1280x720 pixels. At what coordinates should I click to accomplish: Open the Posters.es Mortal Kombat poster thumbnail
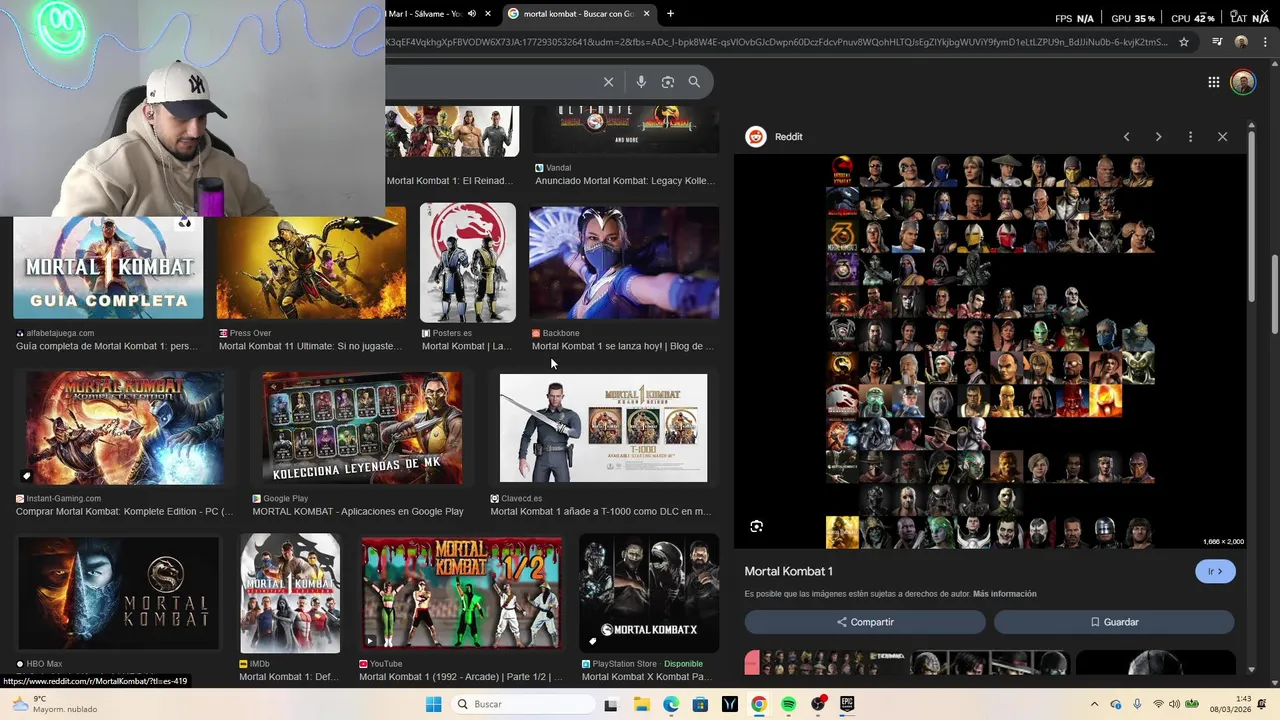[x=468, y=263]
